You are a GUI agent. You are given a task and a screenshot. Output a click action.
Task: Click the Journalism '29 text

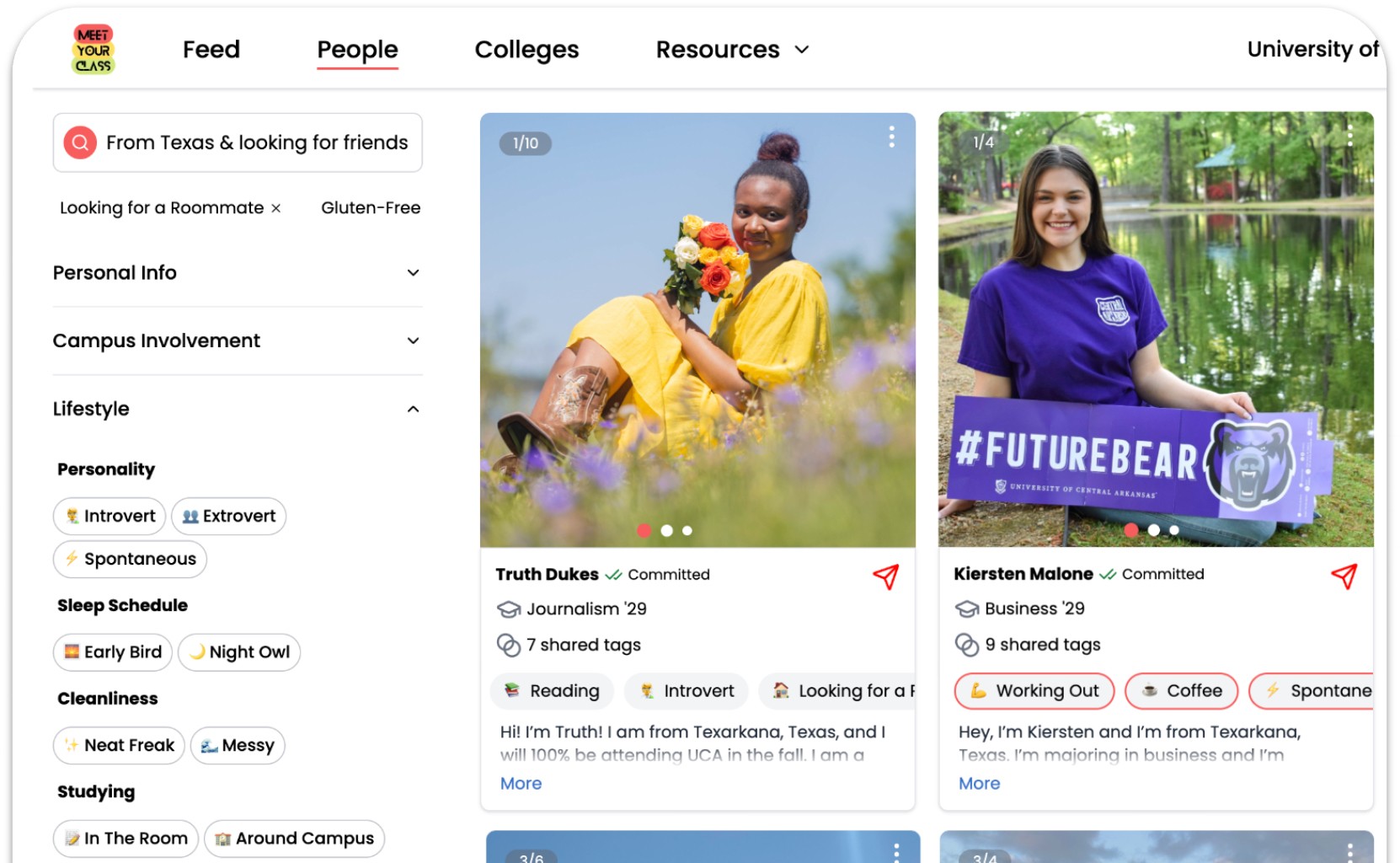[x=587, y=609]
